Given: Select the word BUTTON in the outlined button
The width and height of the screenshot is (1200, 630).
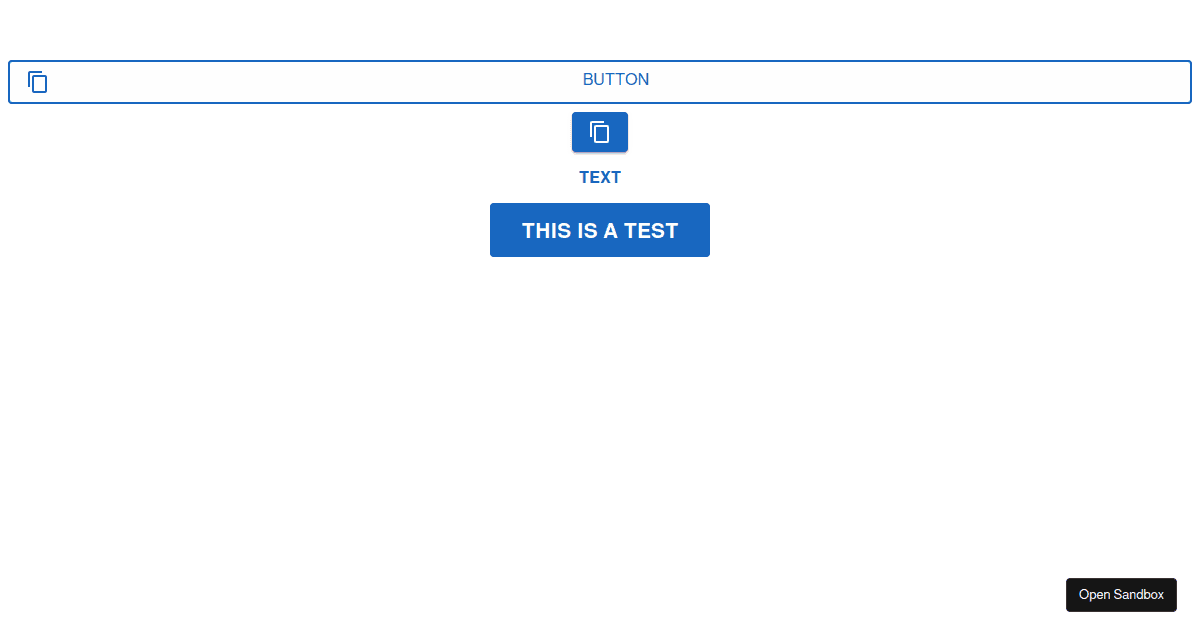Looking at the screenshot, I should 616,80.
